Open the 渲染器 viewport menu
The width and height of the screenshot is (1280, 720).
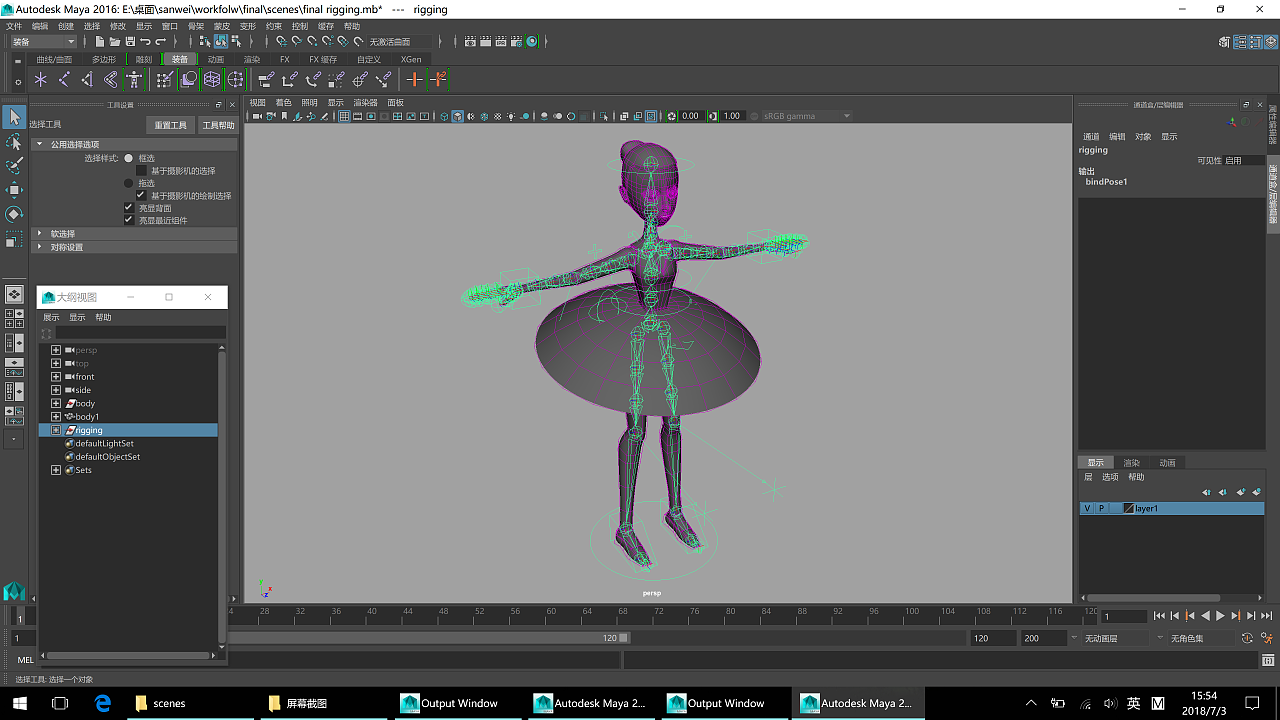pyautogui.click(x=365, y=102)
